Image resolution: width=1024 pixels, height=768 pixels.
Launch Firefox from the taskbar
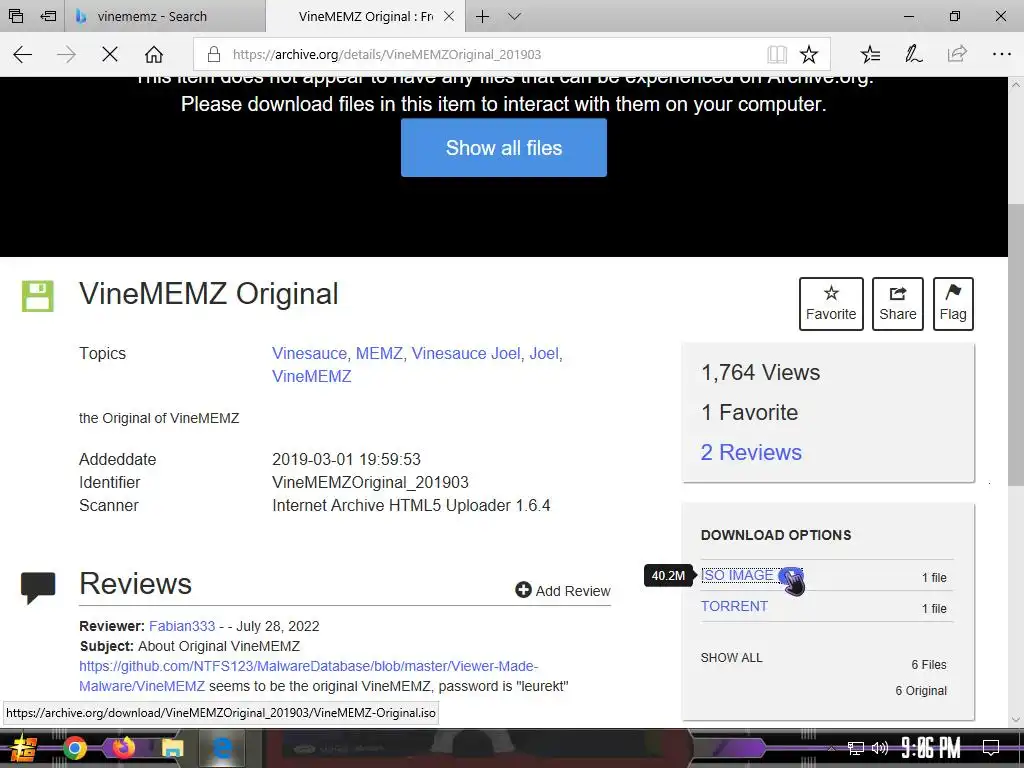[123, 747]
